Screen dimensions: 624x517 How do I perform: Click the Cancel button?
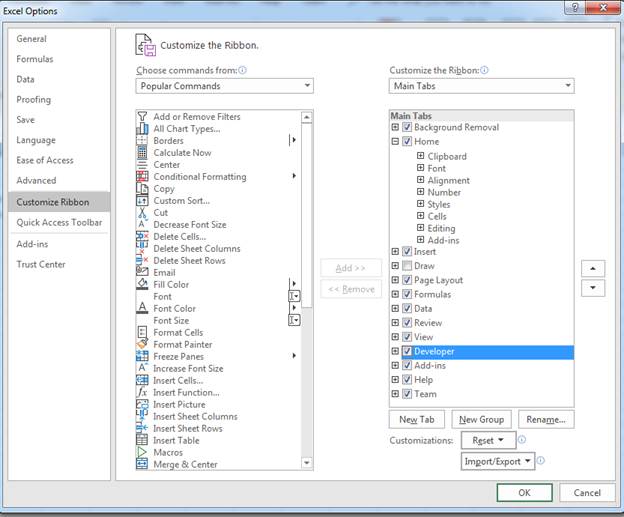click(587, 493)
